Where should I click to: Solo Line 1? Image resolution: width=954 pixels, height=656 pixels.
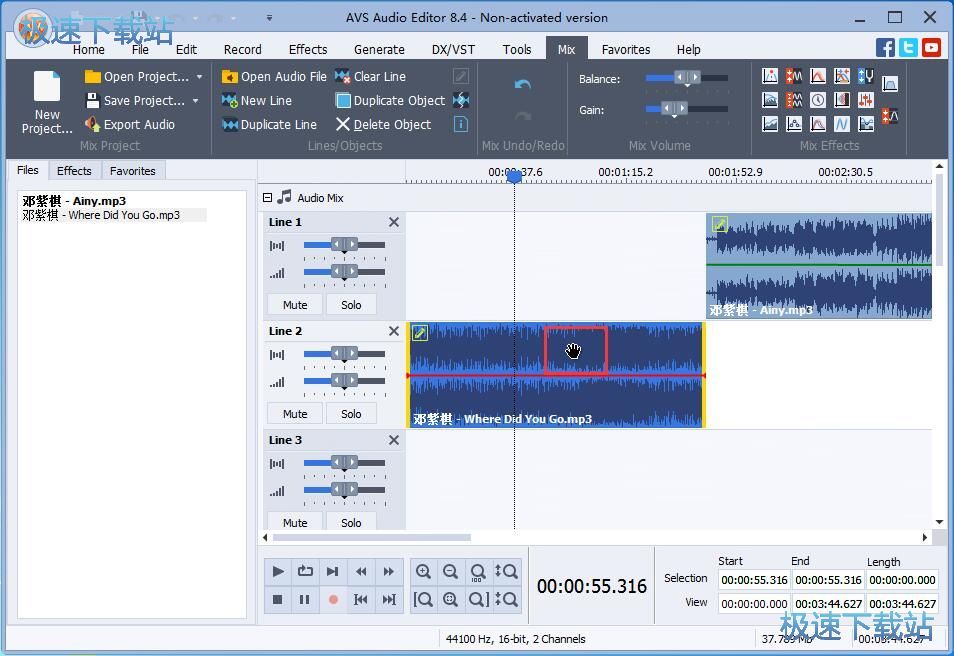click(x=351, y=305)
